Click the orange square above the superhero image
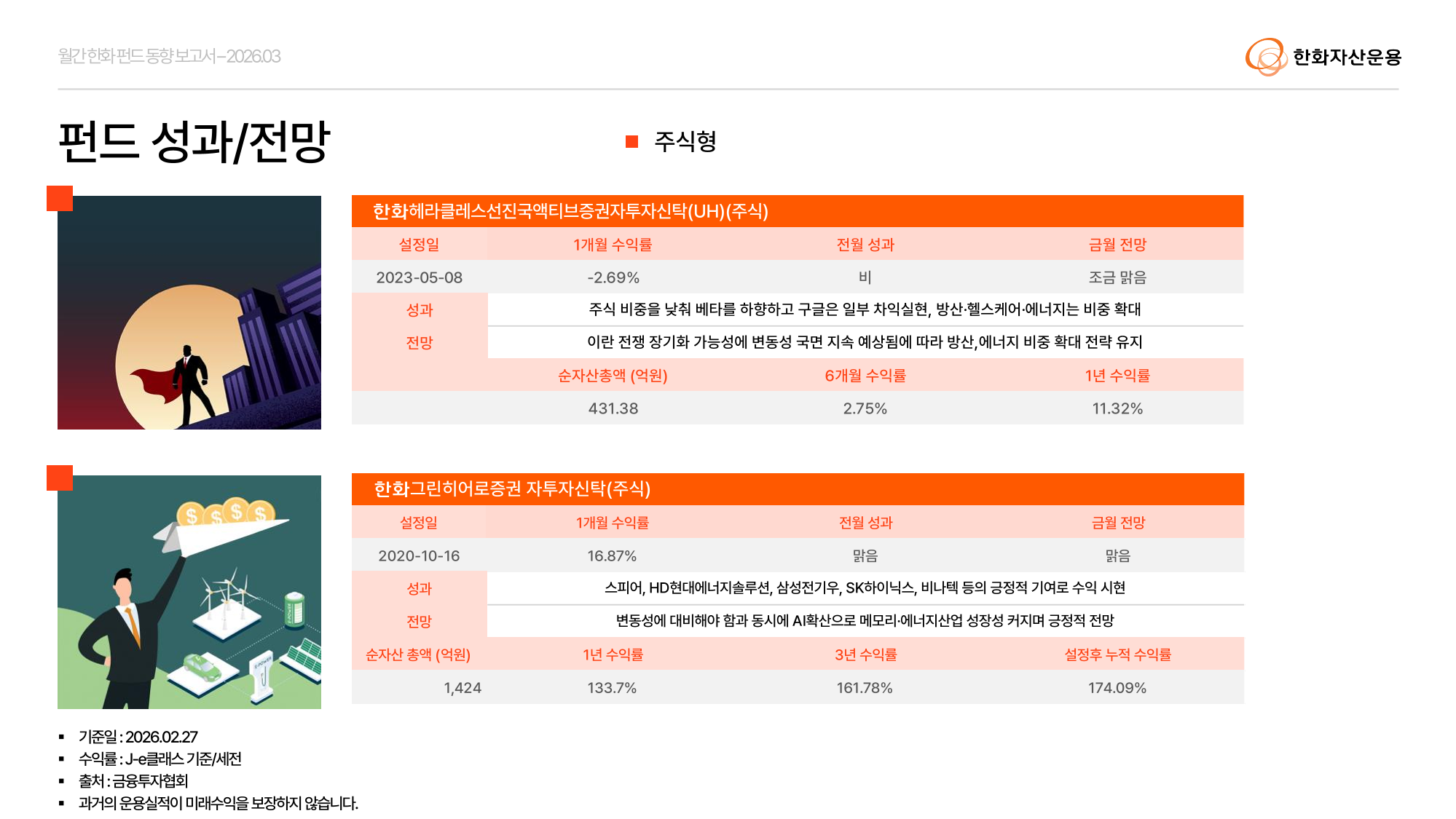Viewport: 1456px width, 819px height. point(60,198)
